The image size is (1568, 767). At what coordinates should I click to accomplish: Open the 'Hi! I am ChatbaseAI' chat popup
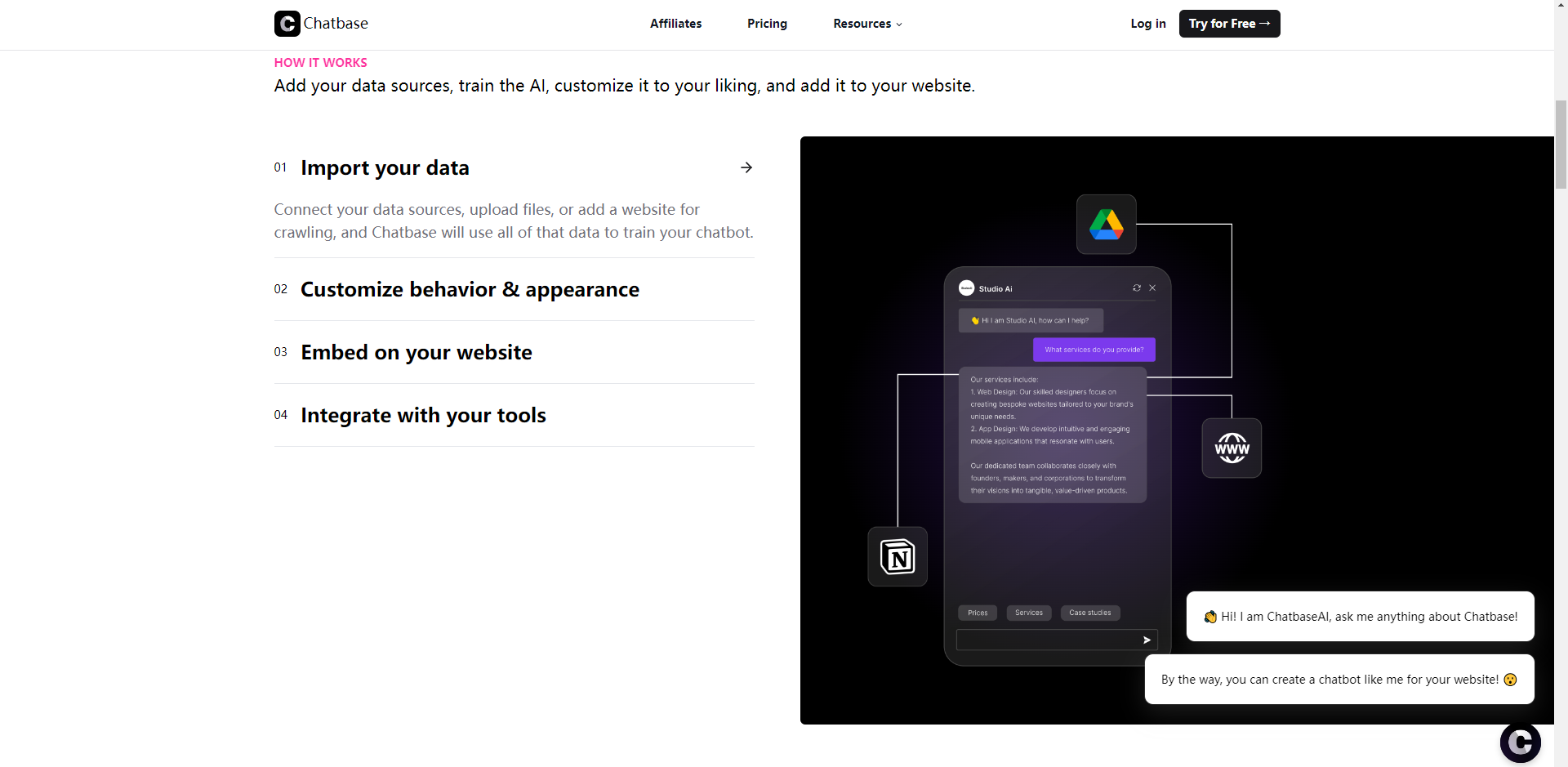click(x=1361, y=617)
